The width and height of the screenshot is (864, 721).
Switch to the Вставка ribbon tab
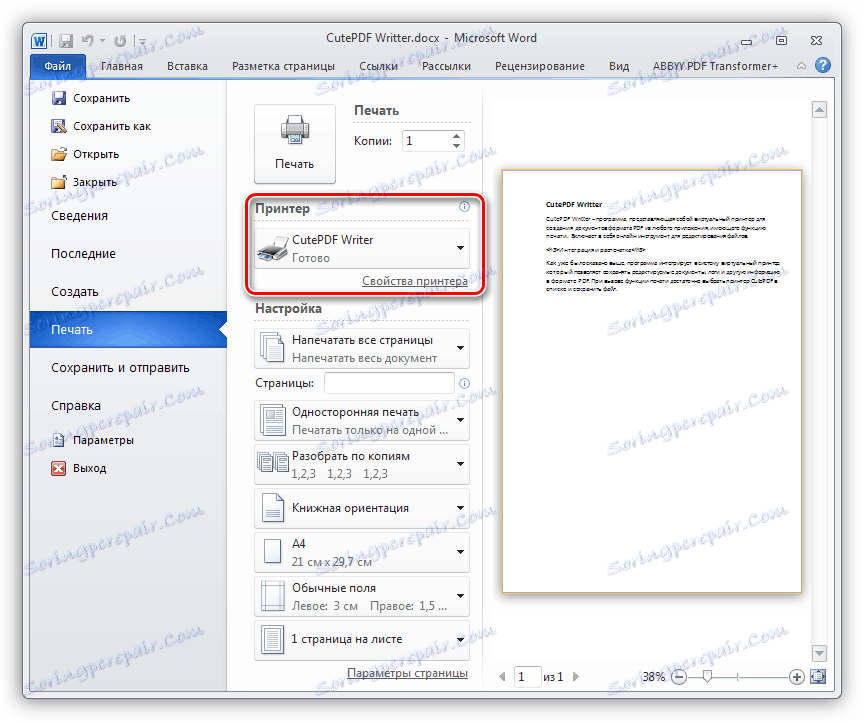pyautogui.click(x=187, y=66)
